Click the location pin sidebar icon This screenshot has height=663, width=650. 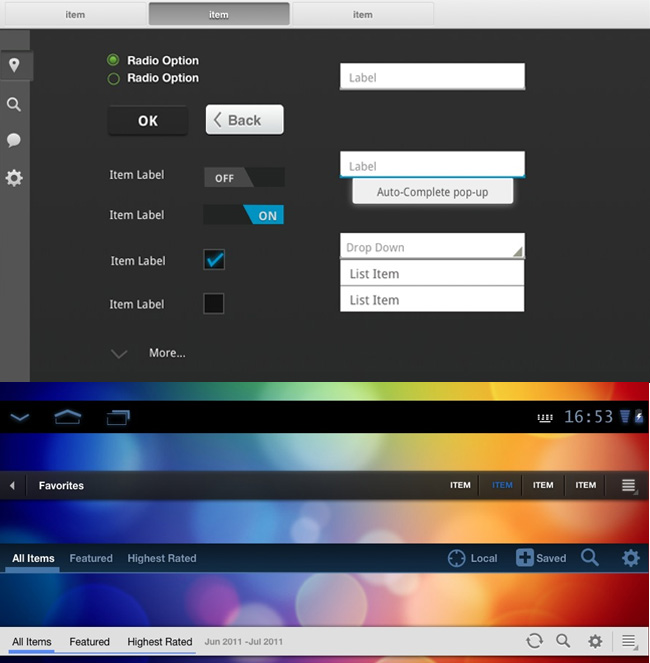pos(14,66)
